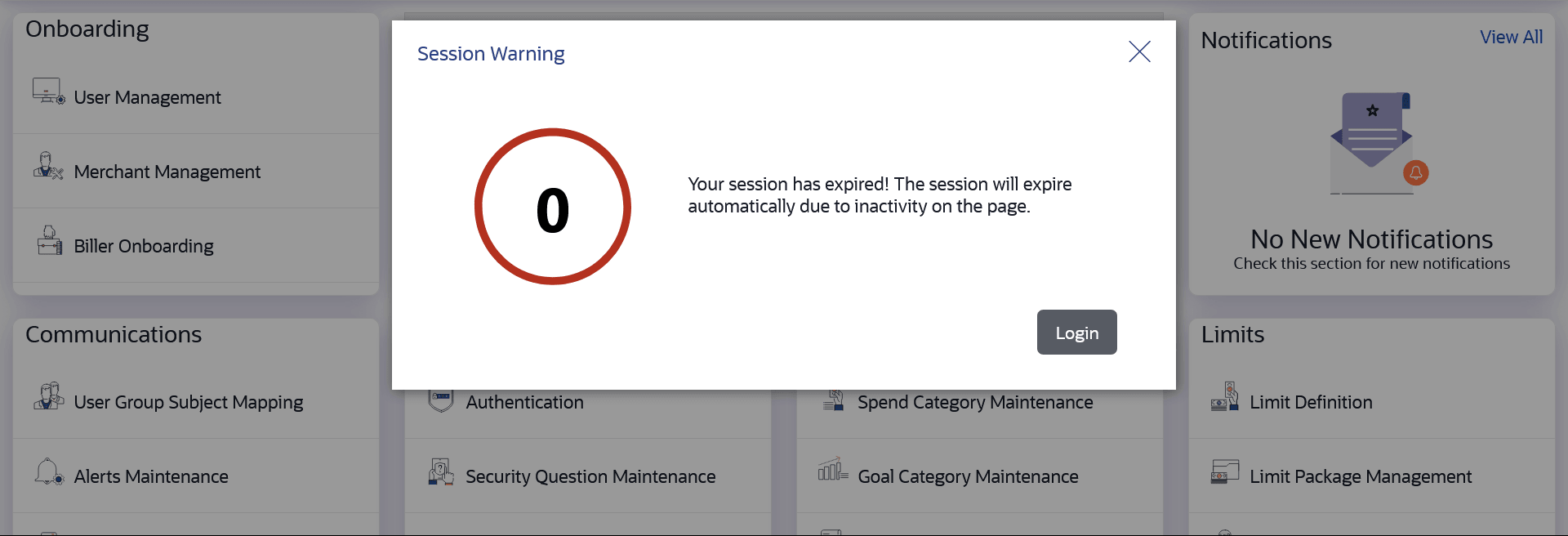The width and height of the screenshot is (1568, 536).
Task: Open the Merchant Management menu item
Action: 167,172
